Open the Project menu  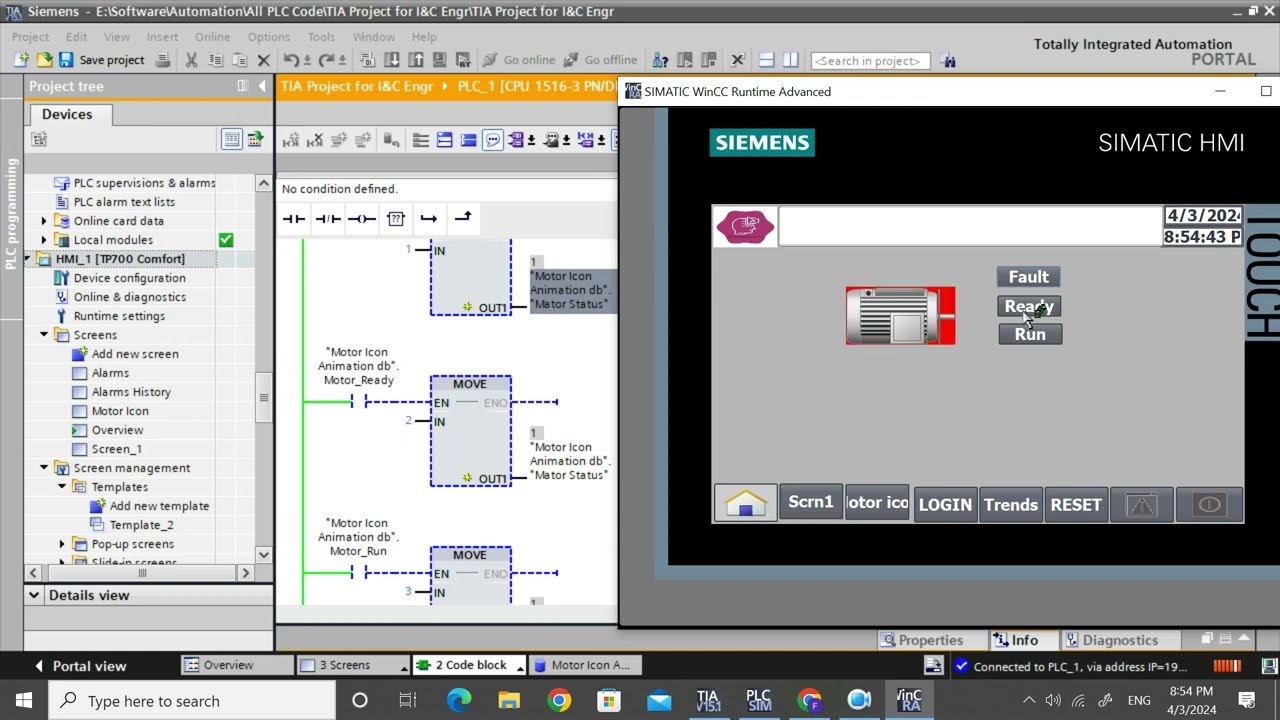tap(30, 37)
